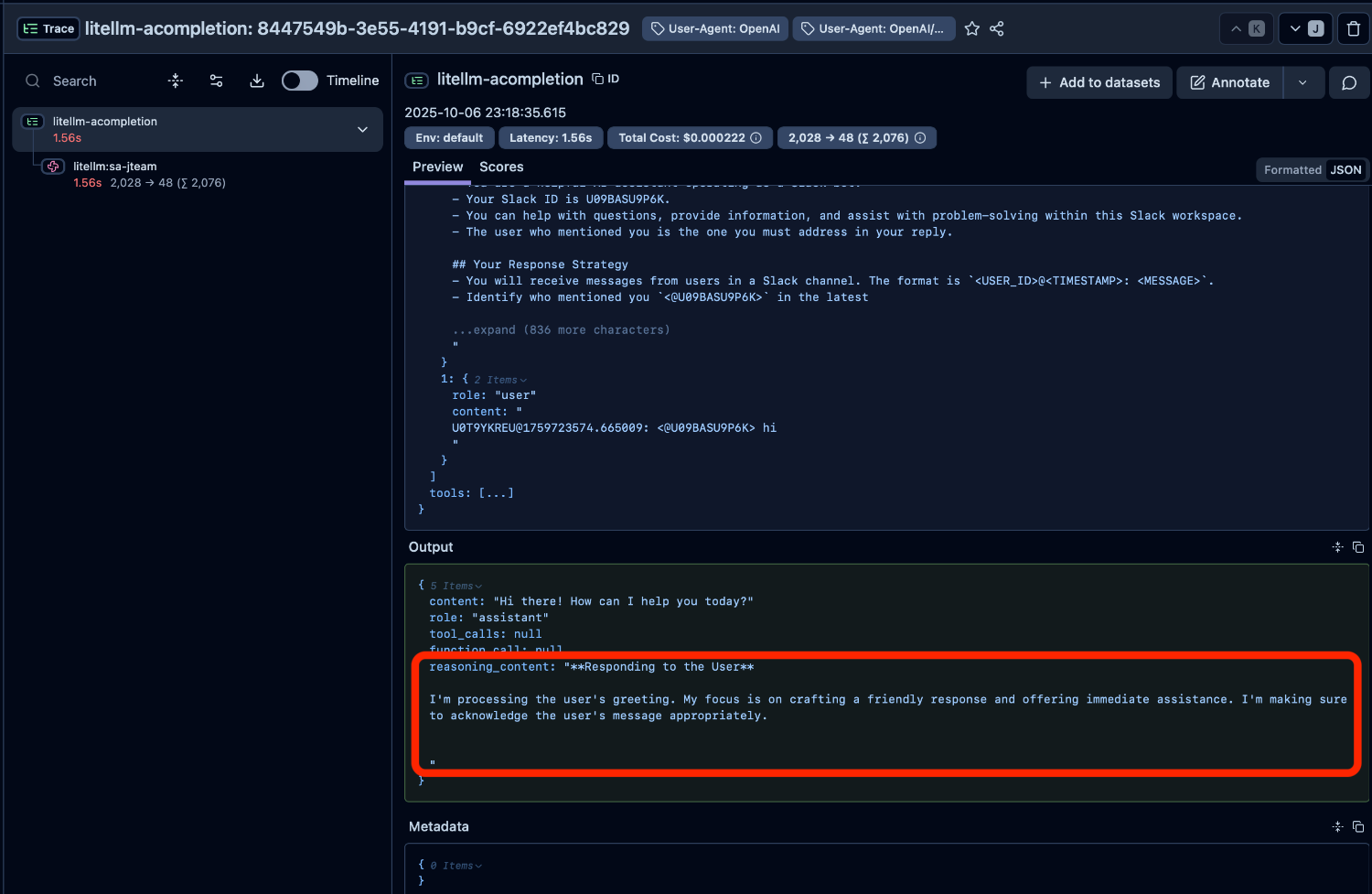The image size is (1372, 894).
Task: Toggle the Timeline switch on
Action: [299, 81]
